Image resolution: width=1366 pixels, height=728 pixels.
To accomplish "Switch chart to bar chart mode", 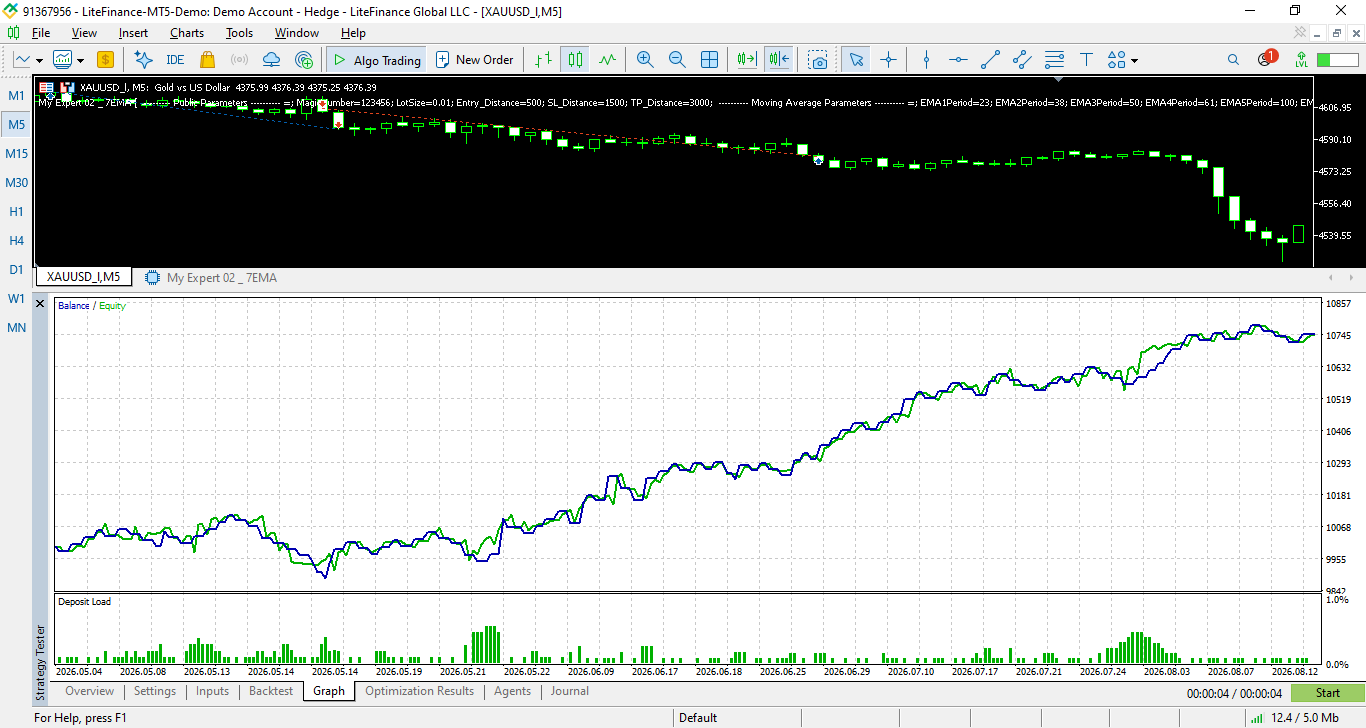I will [543, 60].
